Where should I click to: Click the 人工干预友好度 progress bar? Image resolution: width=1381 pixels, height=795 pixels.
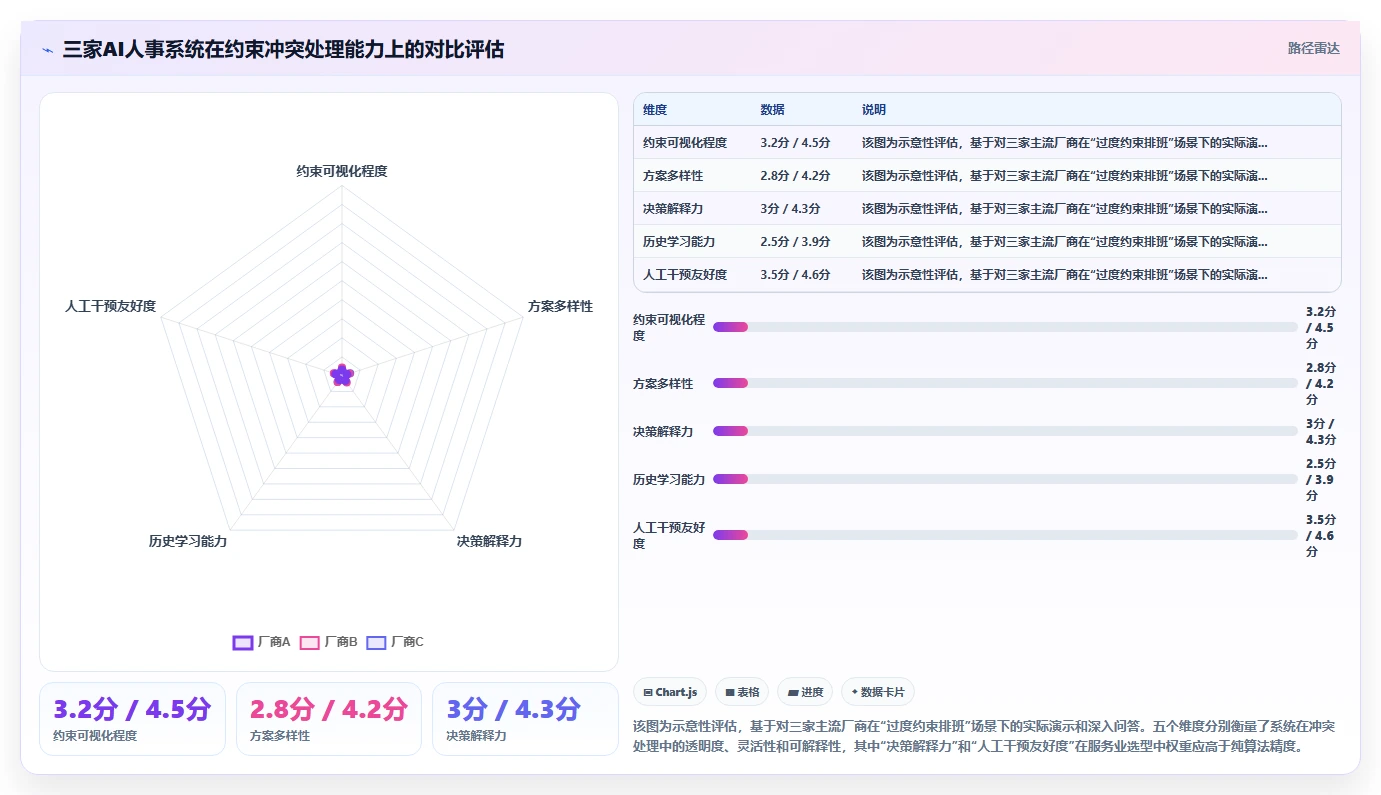pyautogui.click(x=1005, y=535)
